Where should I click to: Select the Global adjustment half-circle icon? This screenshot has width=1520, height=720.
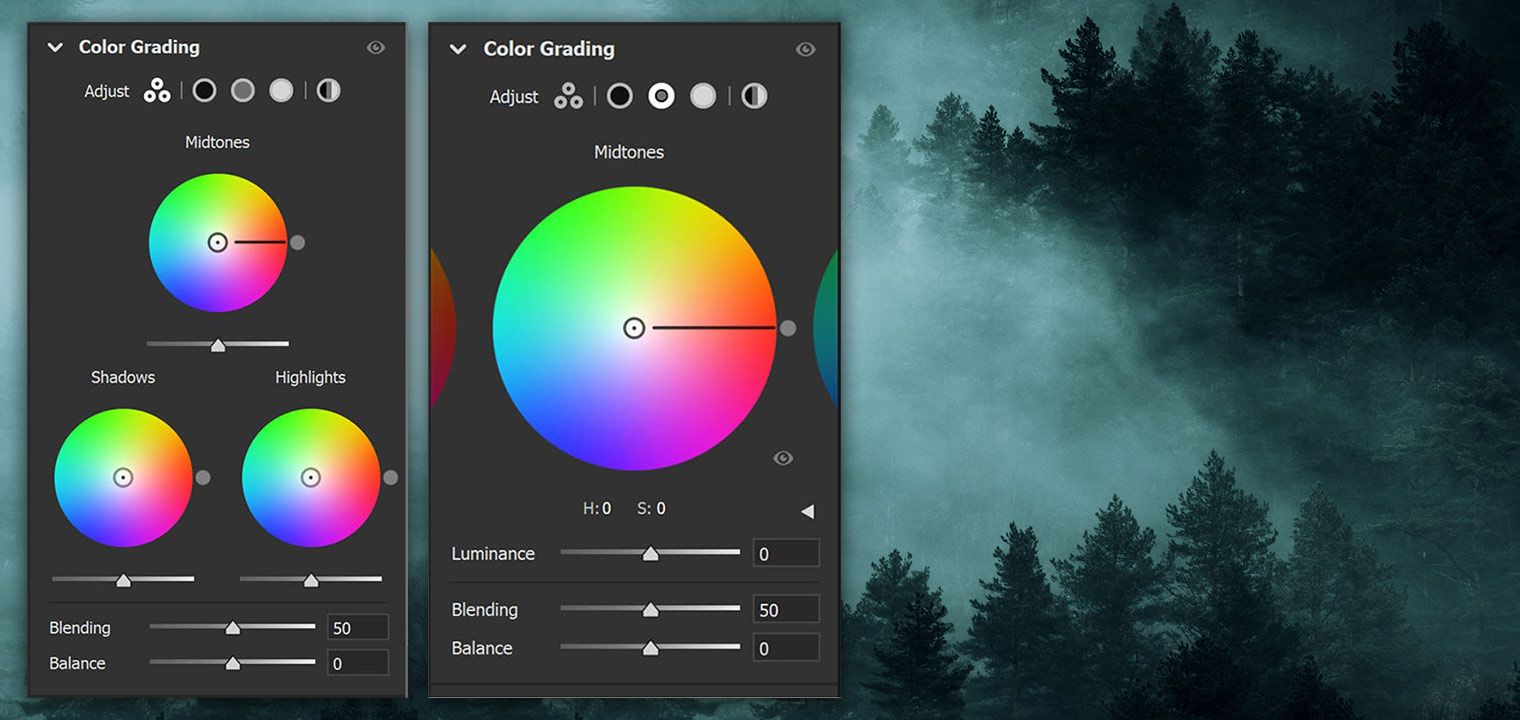[328, 90]
